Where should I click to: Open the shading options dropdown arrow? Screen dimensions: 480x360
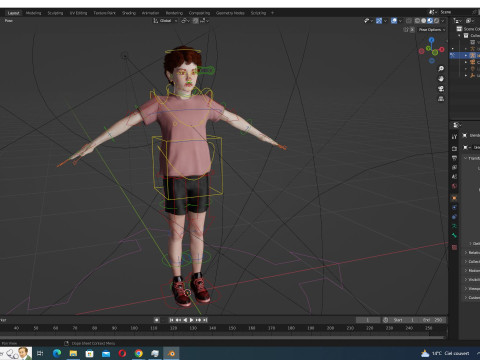[443, 21]
